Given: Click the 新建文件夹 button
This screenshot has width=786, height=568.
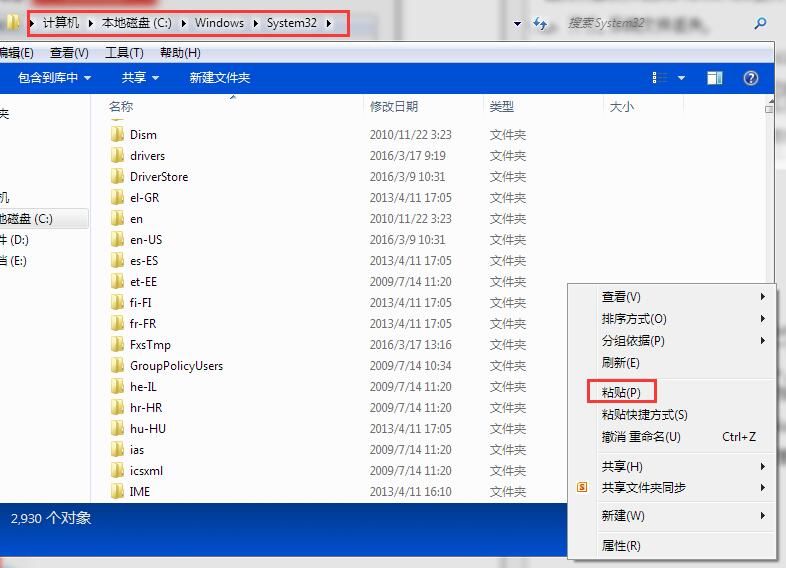Looking at the screenshot, I should [220, 78].
